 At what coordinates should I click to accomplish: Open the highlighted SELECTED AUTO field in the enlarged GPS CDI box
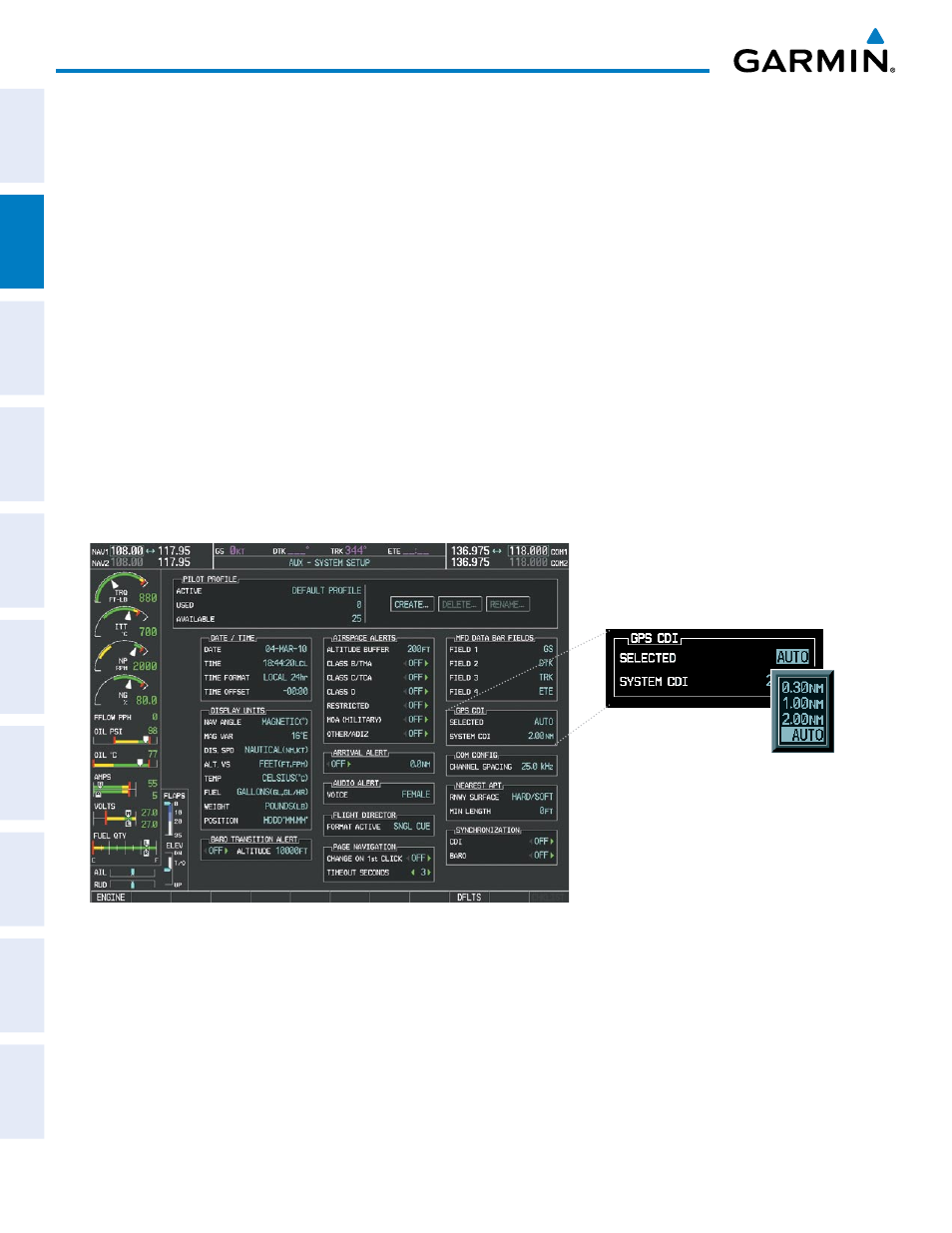click(x=792, y=657)
